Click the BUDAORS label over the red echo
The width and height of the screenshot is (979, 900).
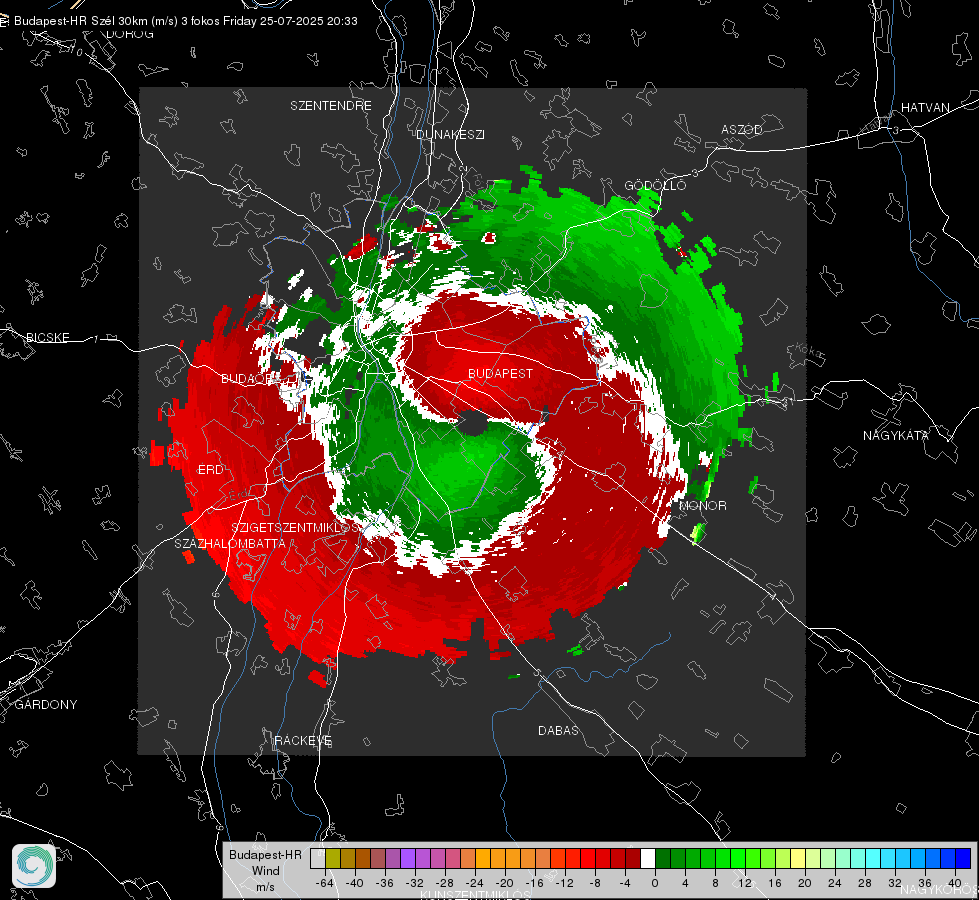pos(250,378)
